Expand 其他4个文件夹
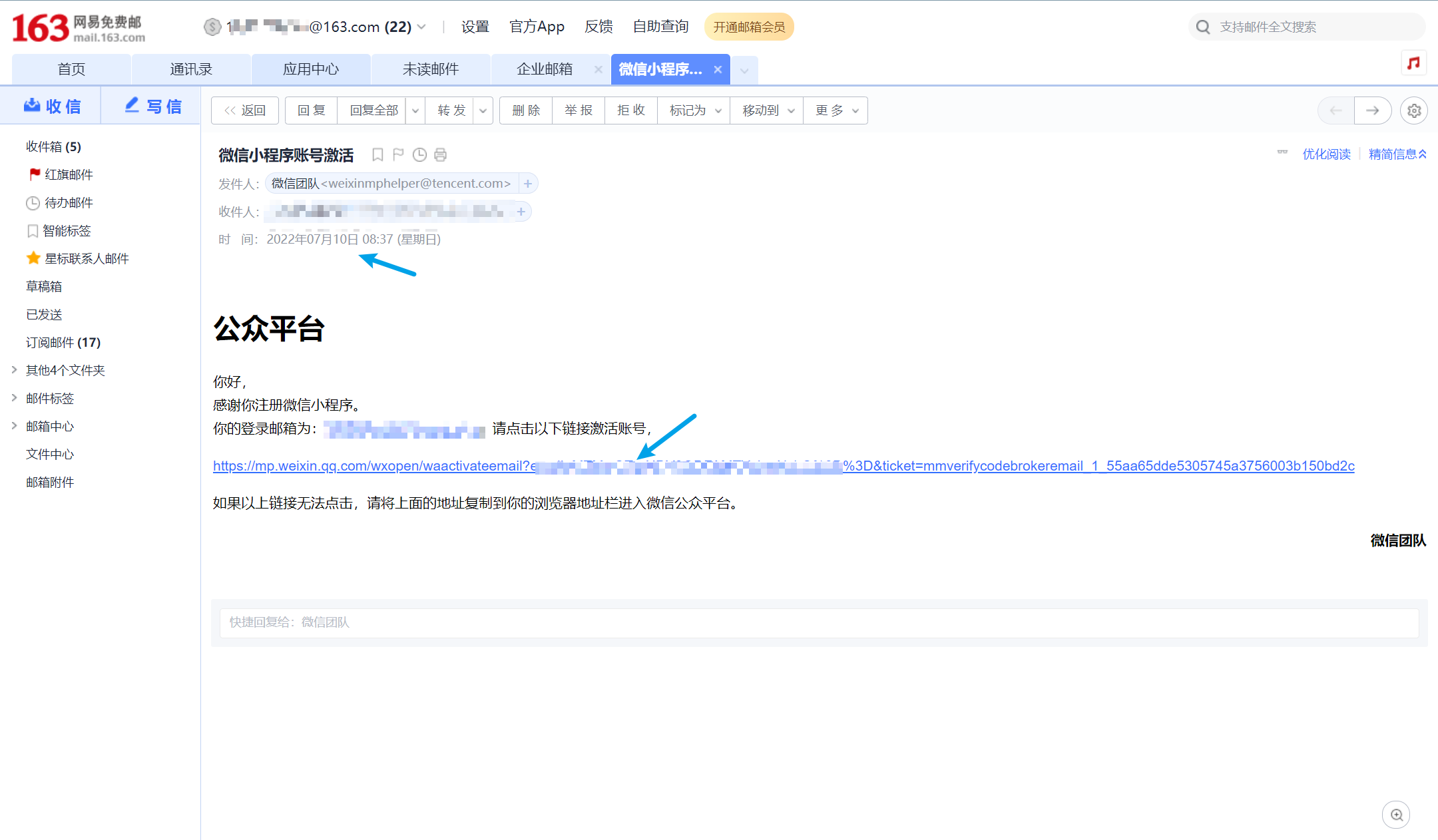Image resolution: width=1438 pixels, height=840 pixels. coord(14,369)
